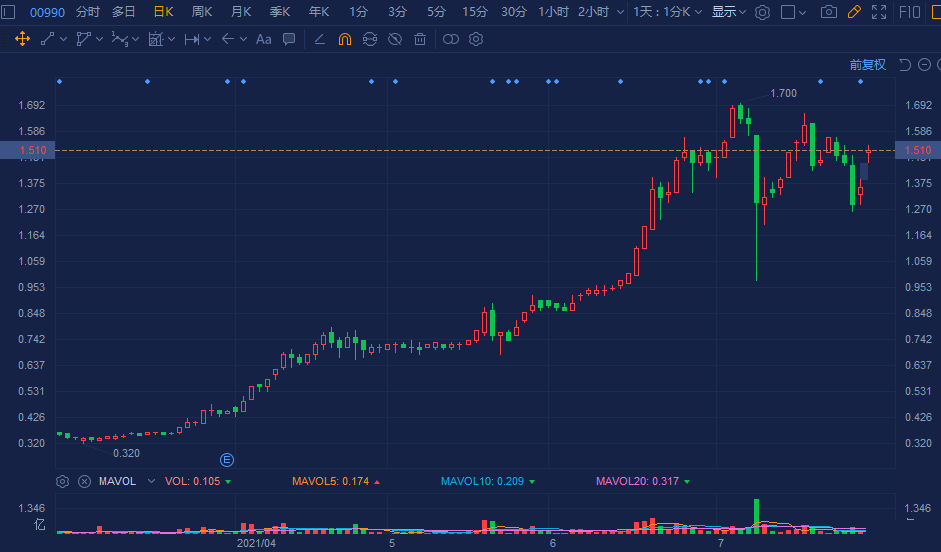Expand the 1天:1分K period dropdown

[x=666, y=12]
